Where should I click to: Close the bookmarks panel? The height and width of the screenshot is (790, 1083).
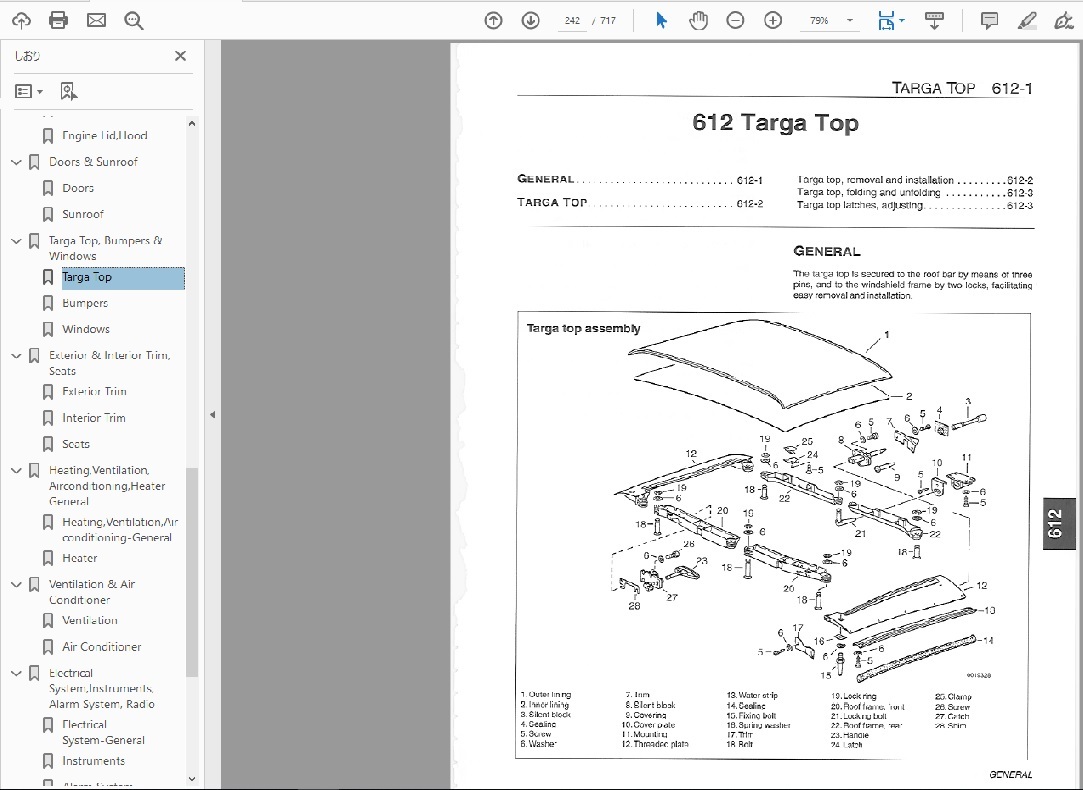(x=180, y=56)
